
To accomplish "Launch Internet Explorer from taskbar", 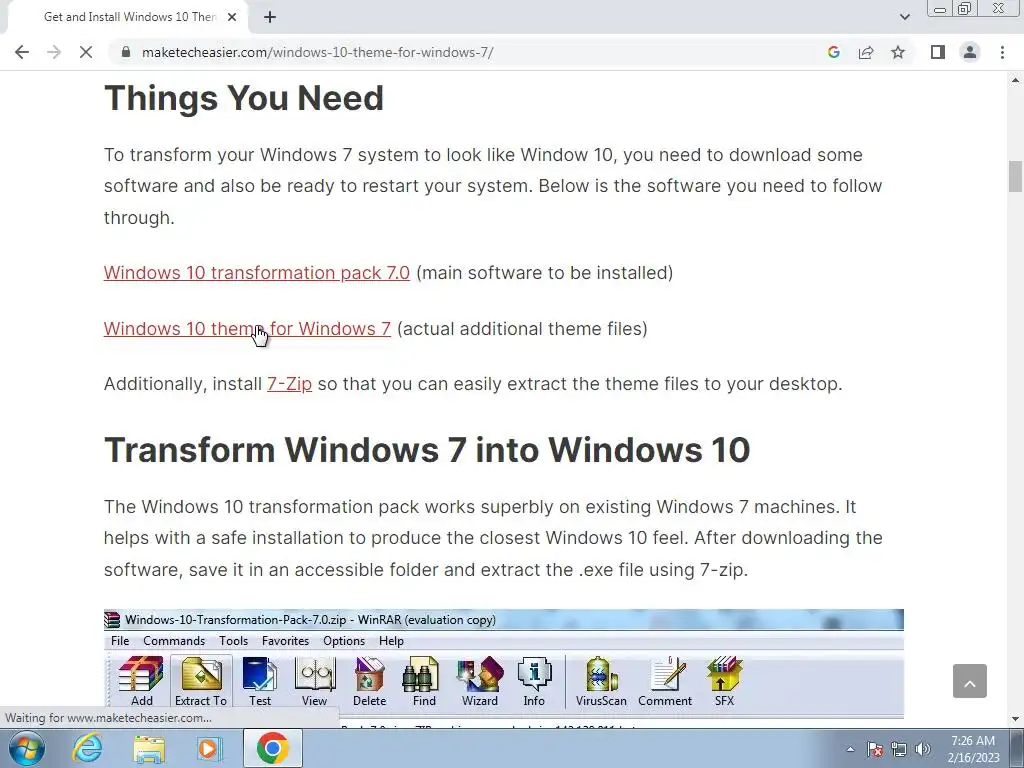I will pos(87,748).
